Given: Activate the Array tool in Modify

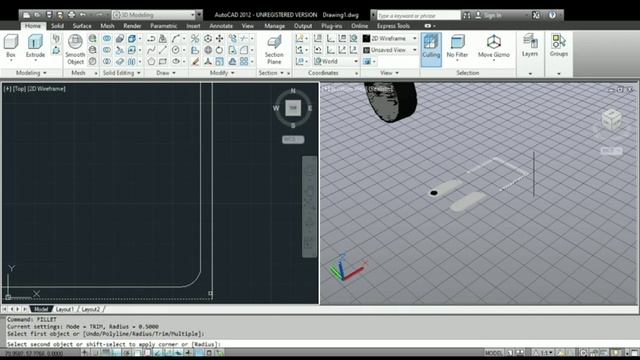Looking at the screenshot, I should coord(244,61).
